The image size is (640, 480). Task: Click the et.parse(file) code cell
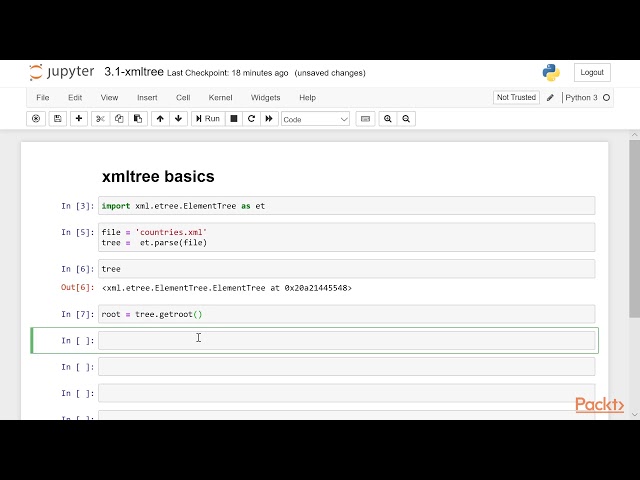tap(347, 237)
